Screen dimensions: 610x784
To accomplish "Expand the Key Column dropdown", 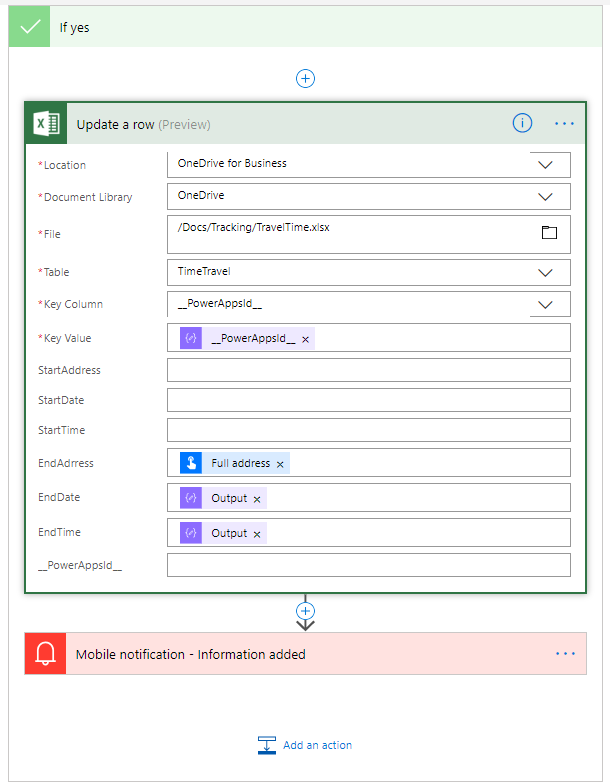I will click(546, 305).
